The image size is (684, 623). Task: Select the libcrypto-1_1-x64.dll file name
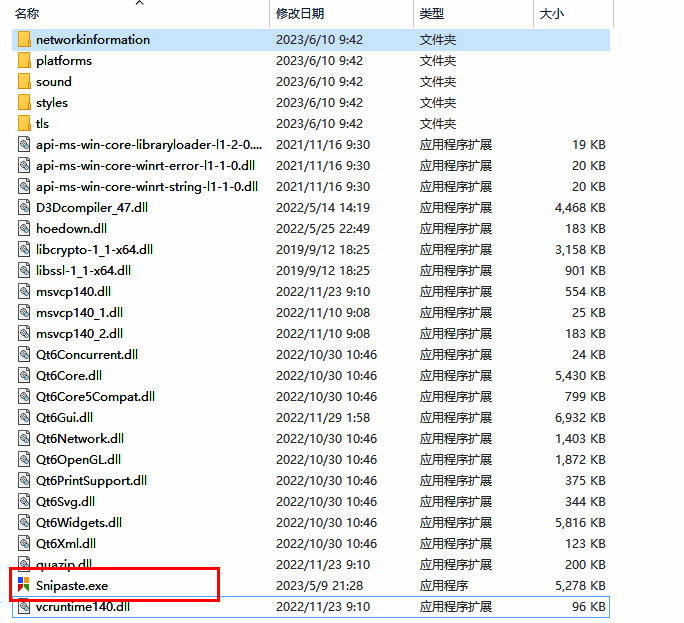[94, 250]
